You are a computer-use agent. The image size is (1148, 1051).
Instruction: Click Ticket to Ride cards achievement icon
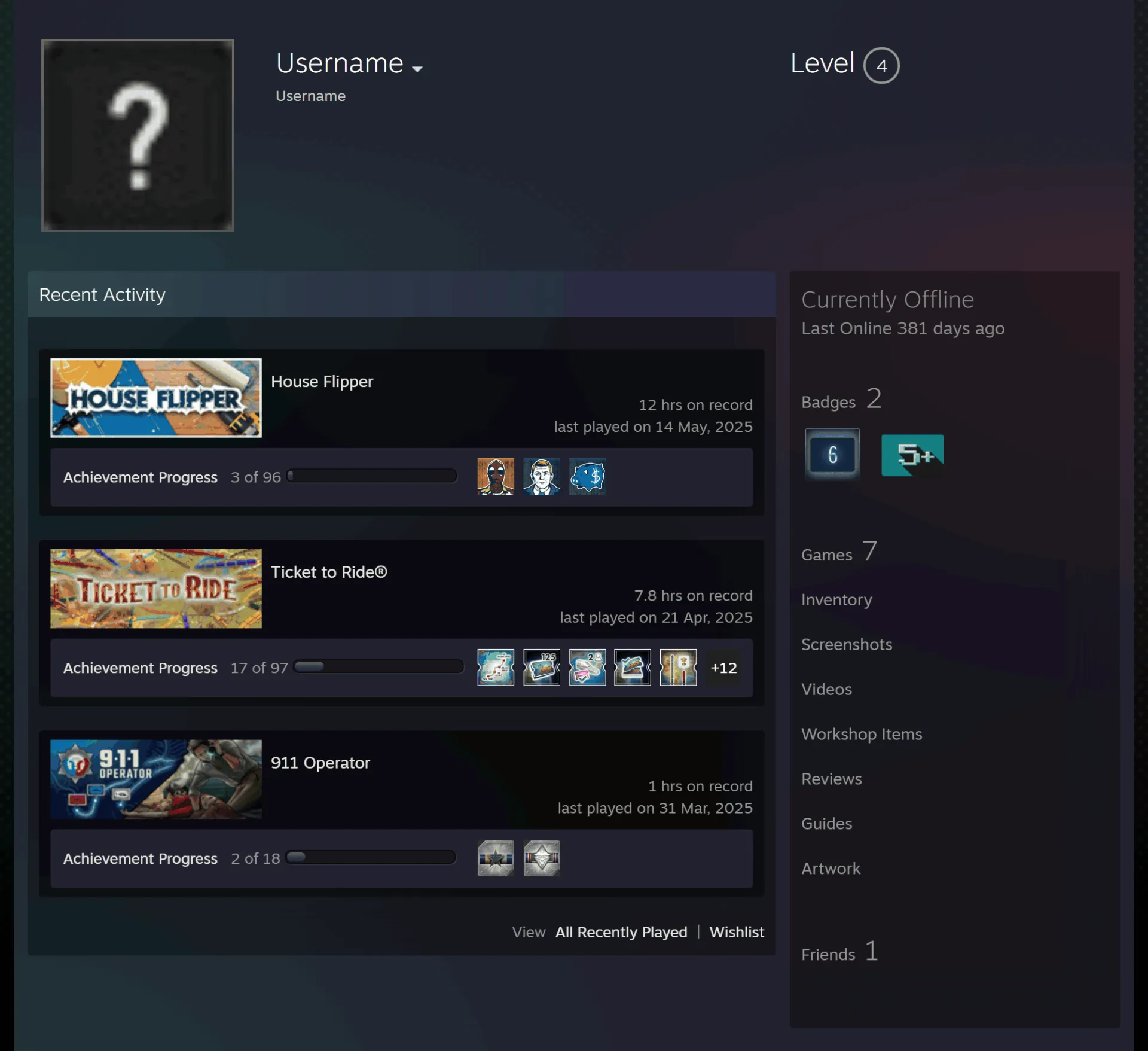633,667
